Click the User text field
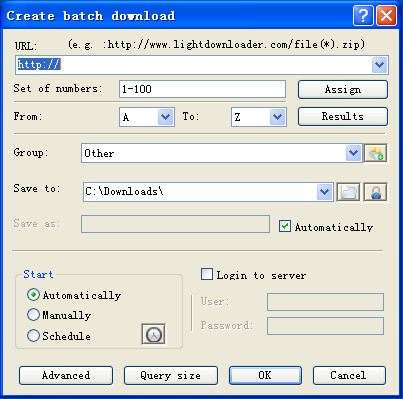 [x=325, y=302]
